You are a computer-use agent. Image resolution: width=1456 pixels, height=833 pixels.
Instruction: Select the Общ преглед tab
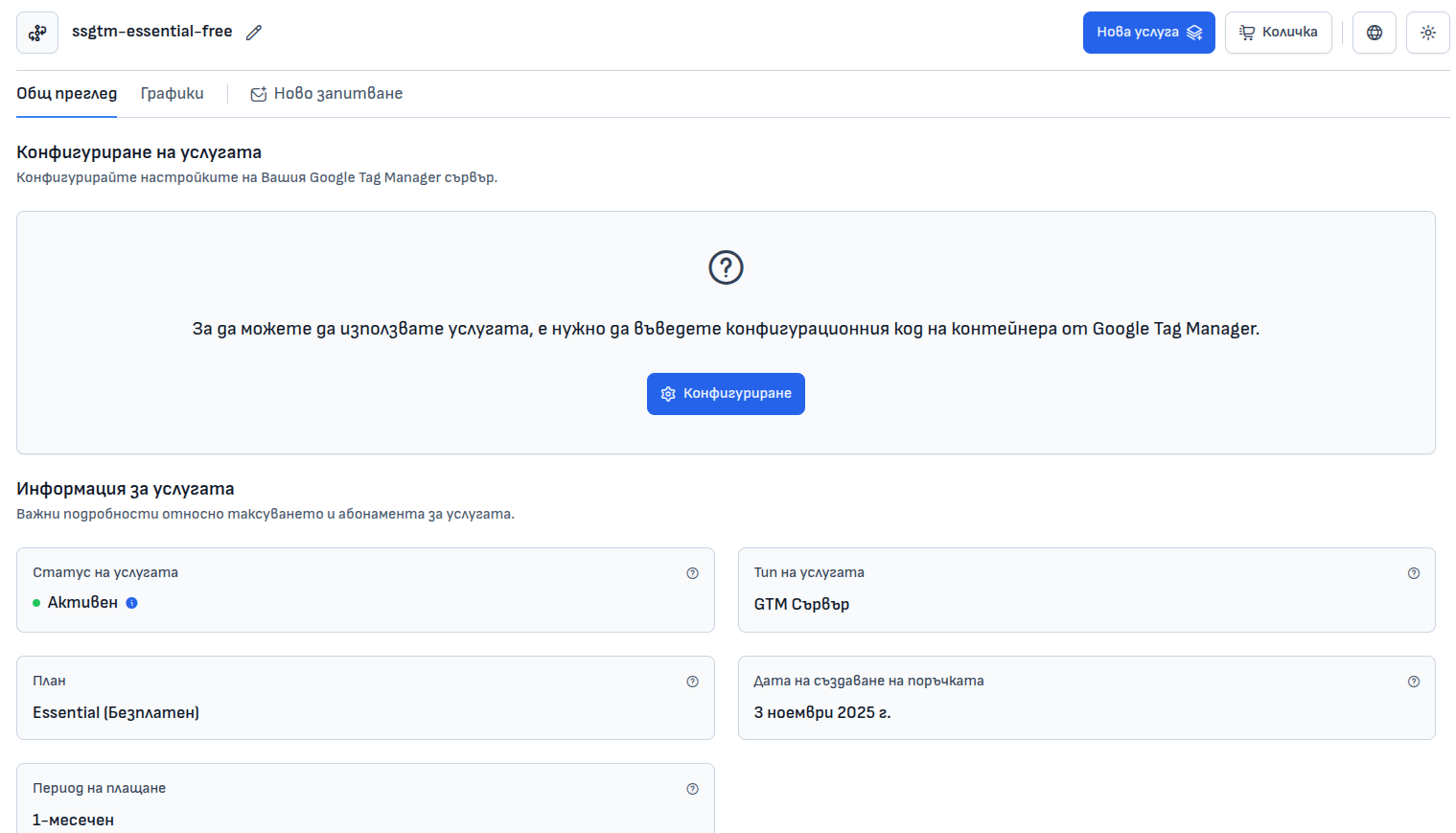(x=66, y=93)
